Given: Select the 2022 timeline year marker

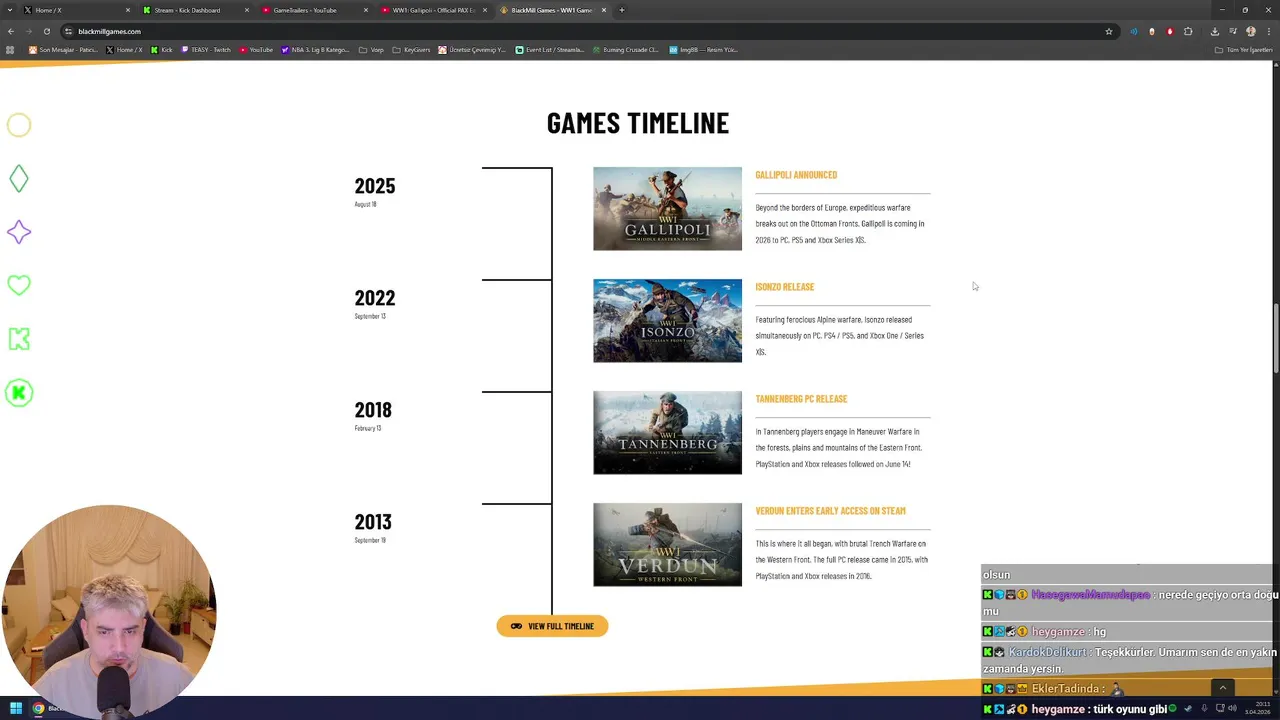Looking at the screenshot, I should tap(375, 298).
